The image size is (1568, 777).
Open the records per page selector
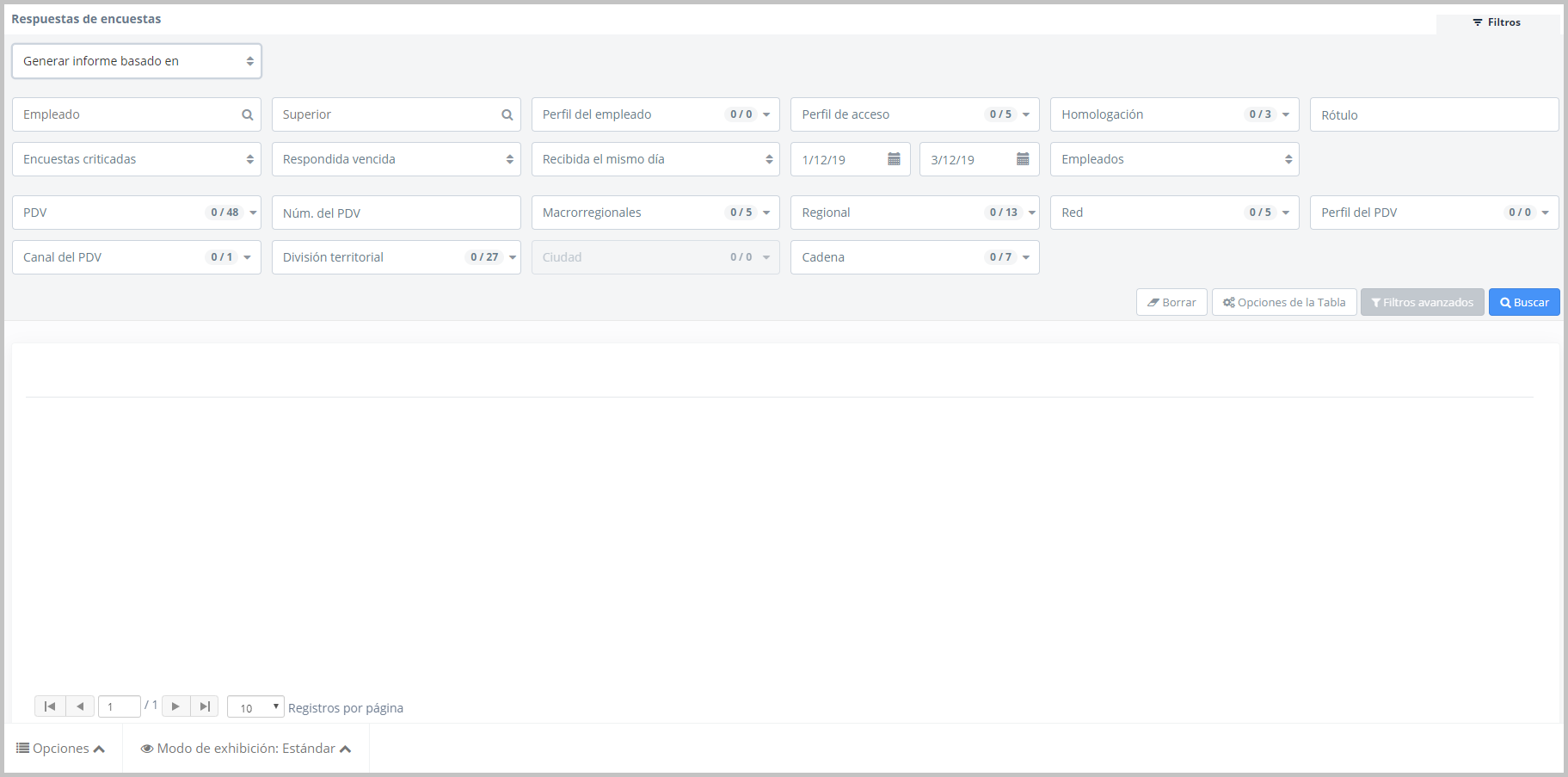tap(255, 707)
